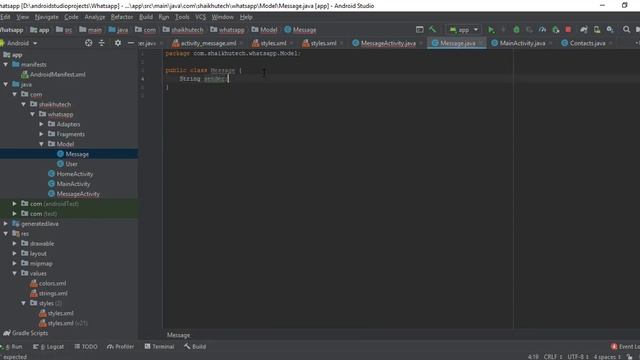The width and height of the screenshot is (640, 360).
Task: Select the User class in Model package
Action: [67, 164]
